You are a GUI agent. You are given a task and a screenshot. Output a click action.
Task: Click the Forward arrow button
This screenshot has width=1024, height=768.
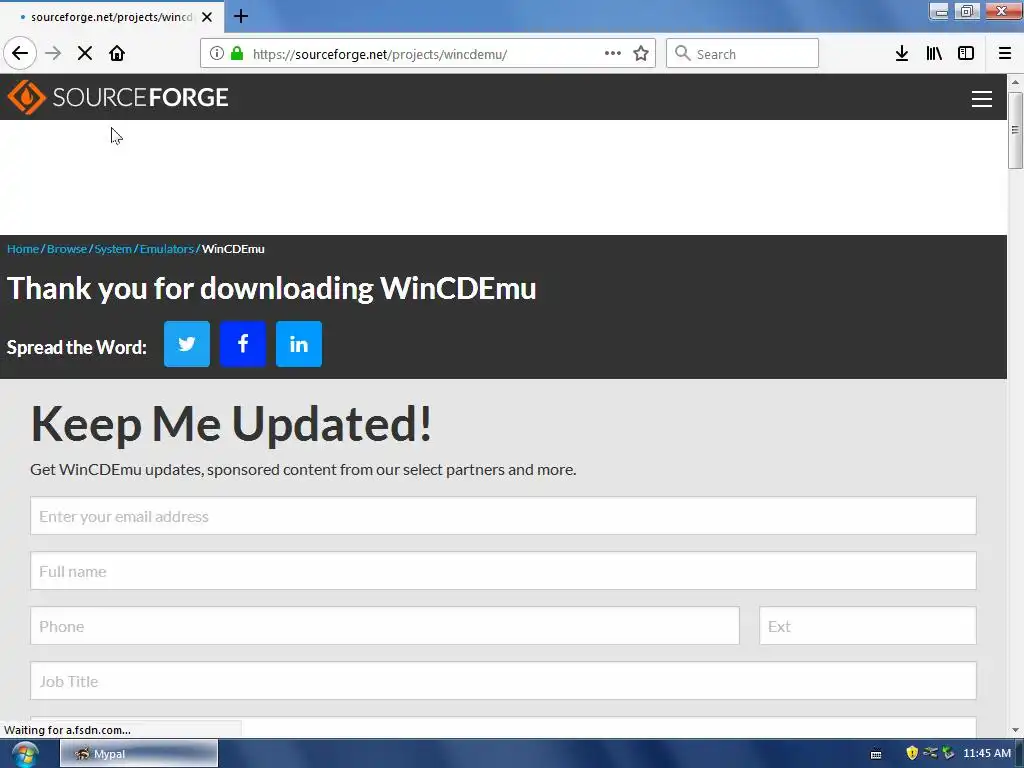tap(53, 53)
